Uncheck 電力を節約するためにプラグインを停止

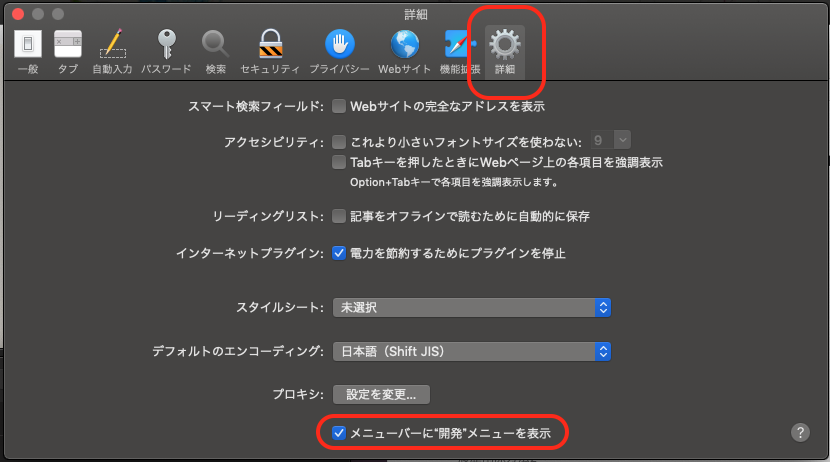coord(339,253)
